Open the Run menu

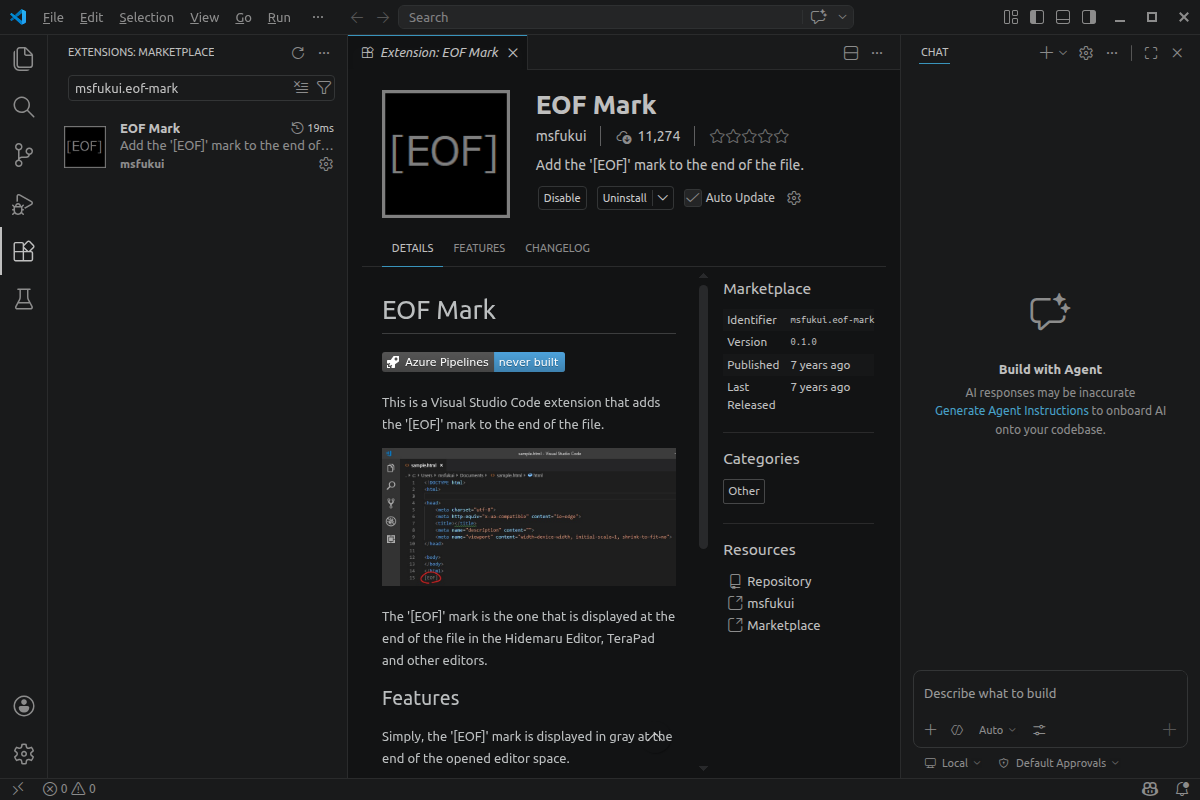click(x=279, y=17)
